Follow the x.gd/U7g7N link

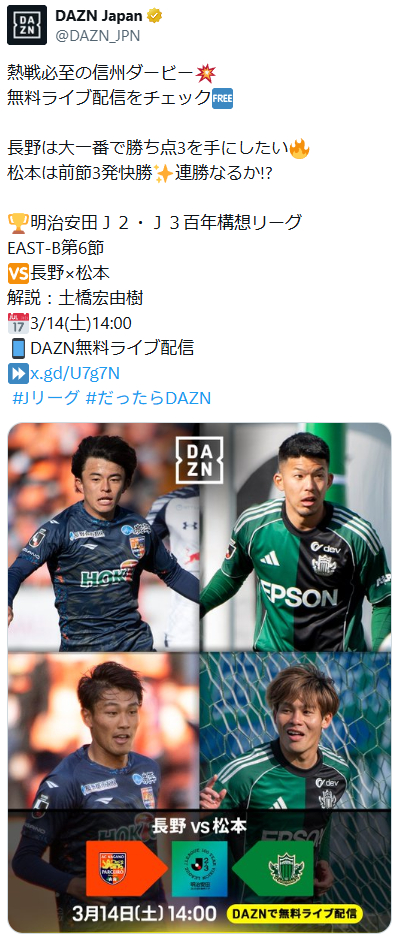75,373
